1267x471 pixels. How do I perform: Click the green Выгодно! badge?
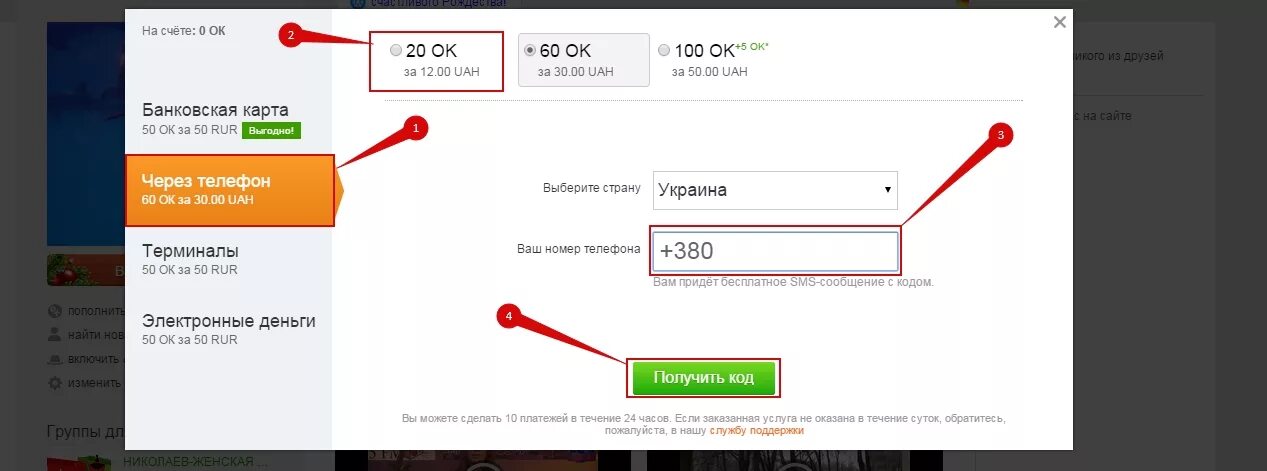(271, 131)
